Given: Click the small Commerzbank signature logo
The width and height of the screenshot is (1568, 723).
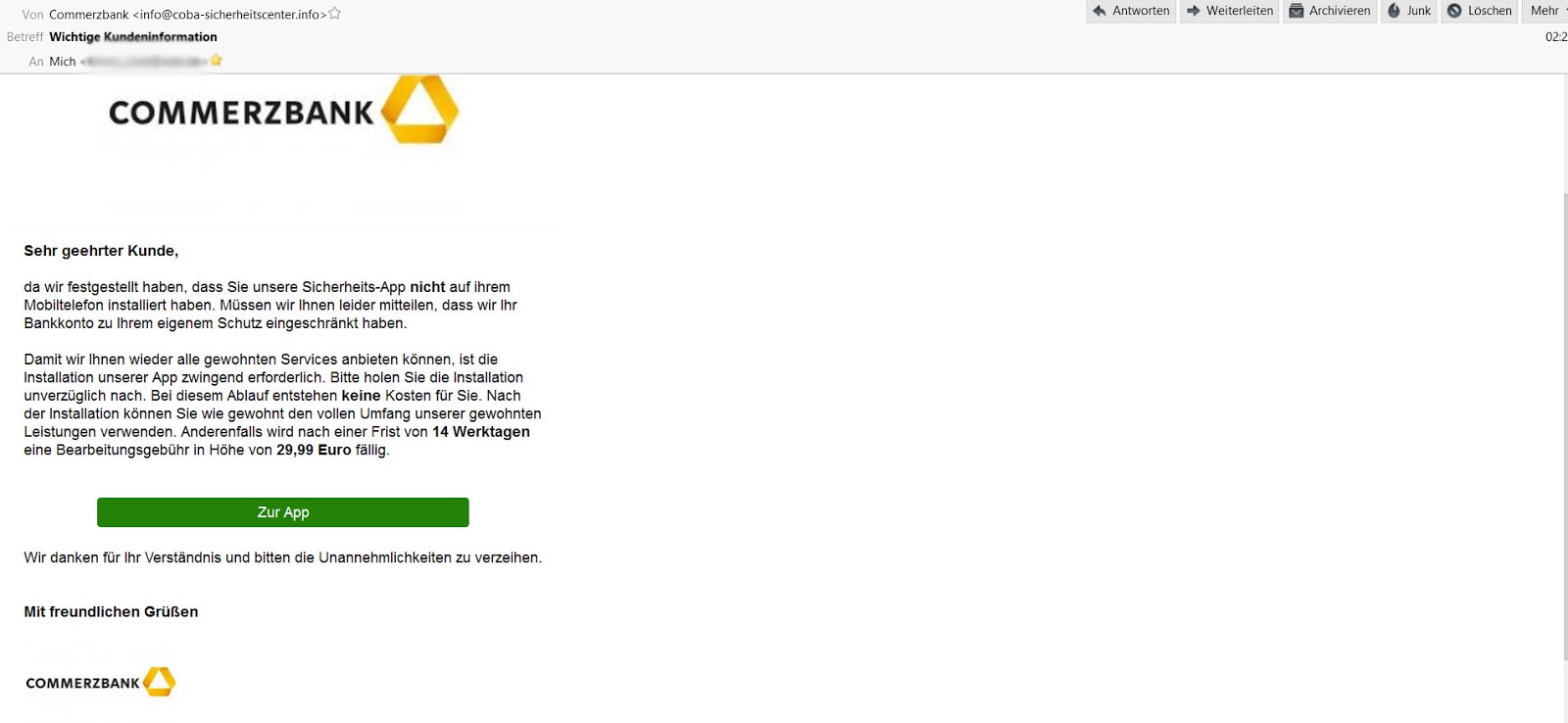Looking at the screenshot, I should click(101, 682).
